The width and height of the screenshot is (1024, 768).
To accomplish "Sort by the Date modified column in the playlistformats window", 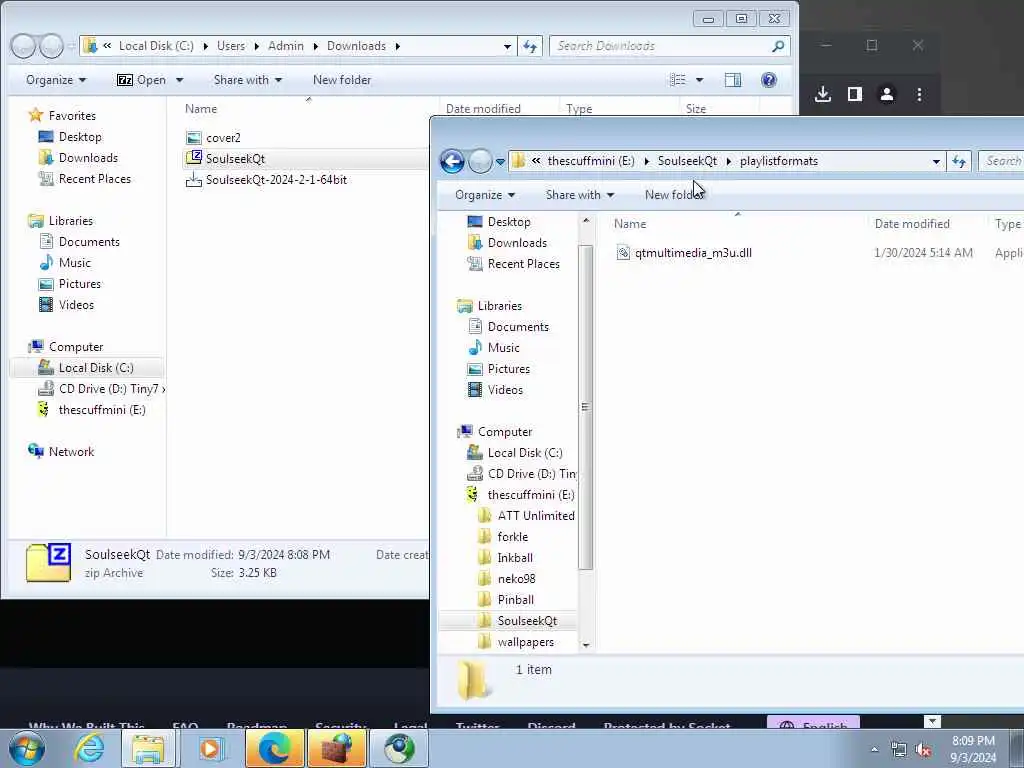I will [x=912, y=224].
